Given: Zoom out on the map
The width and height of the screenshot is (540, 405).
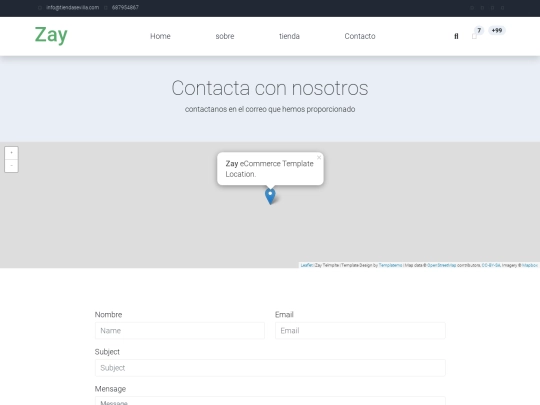Looking at the screenshot, I should [11, 166].
